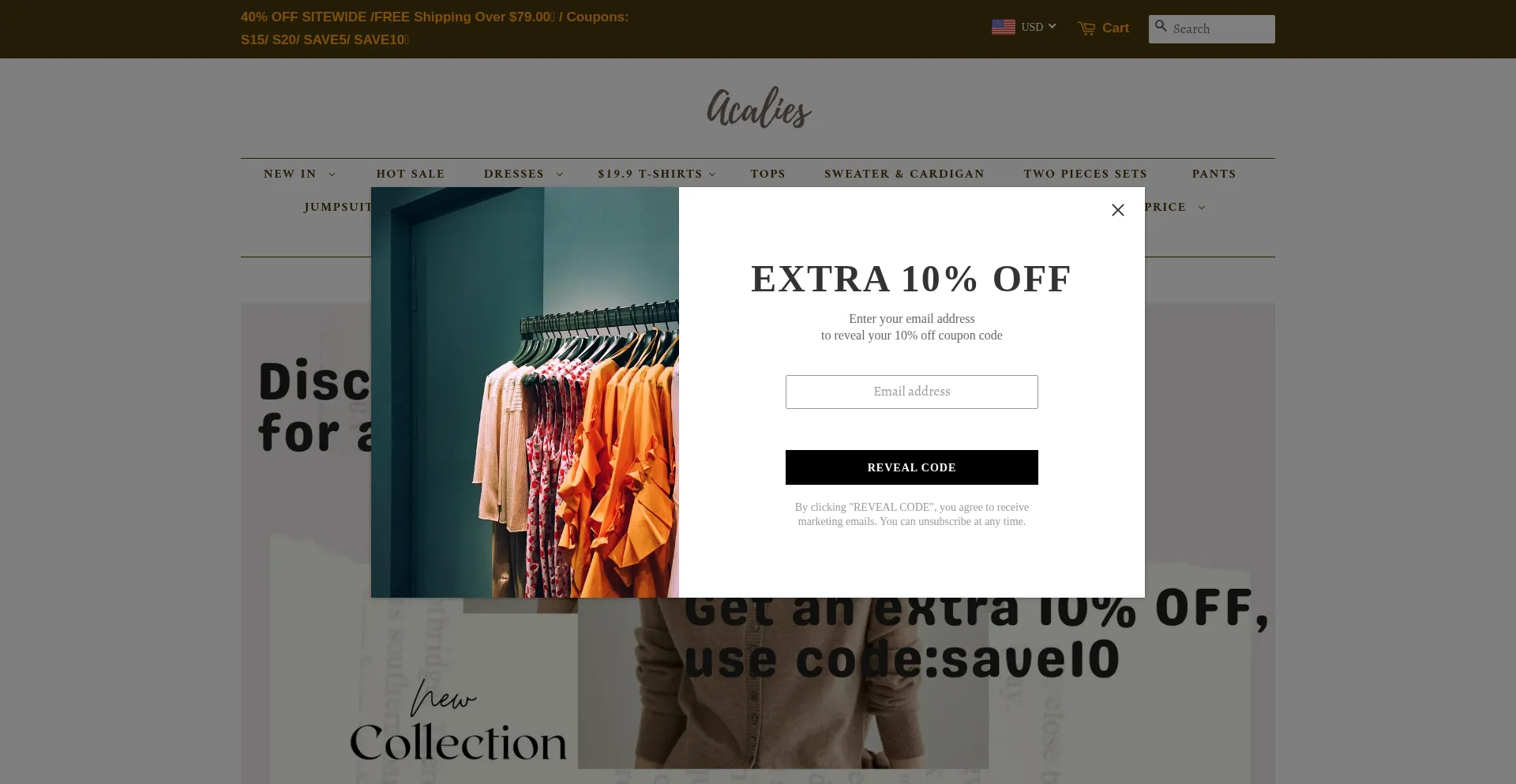Open the Hot Sale menu item
Screen dimensions: 1516x784
tap(411, 174)
